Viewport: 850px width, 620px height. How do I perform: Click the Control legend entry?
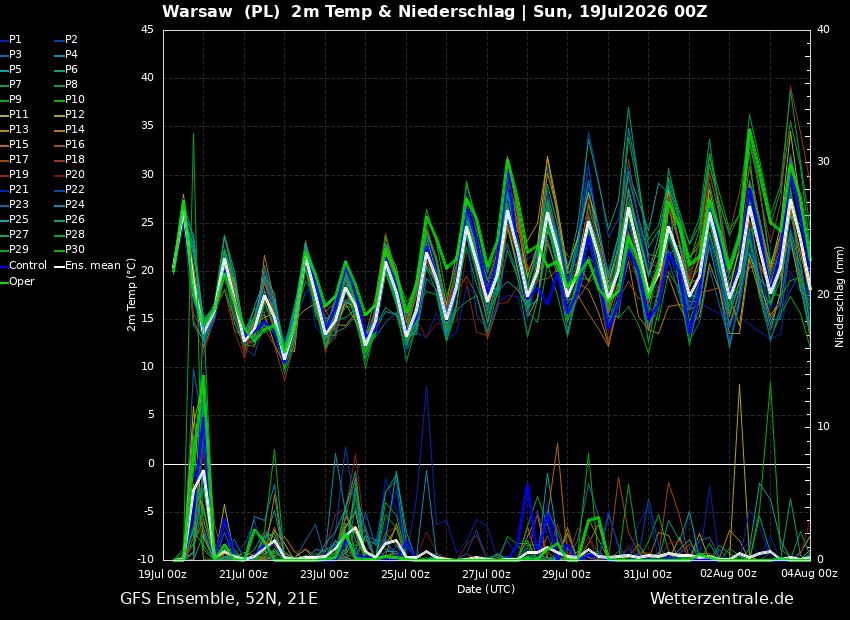pos(24,265)
